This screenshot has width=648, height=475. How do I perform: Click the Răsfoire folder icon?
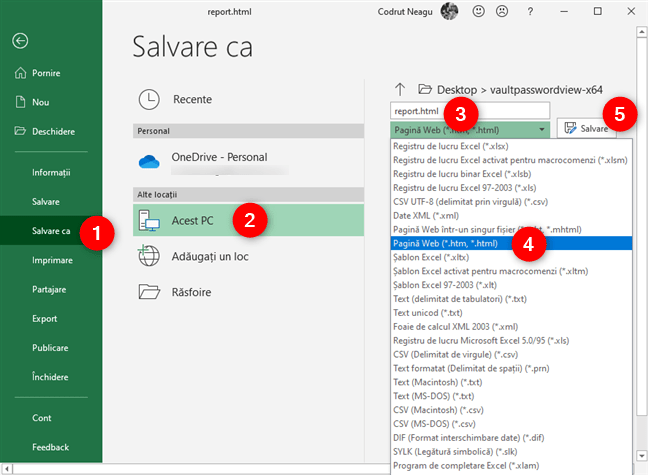coord(149,292)
